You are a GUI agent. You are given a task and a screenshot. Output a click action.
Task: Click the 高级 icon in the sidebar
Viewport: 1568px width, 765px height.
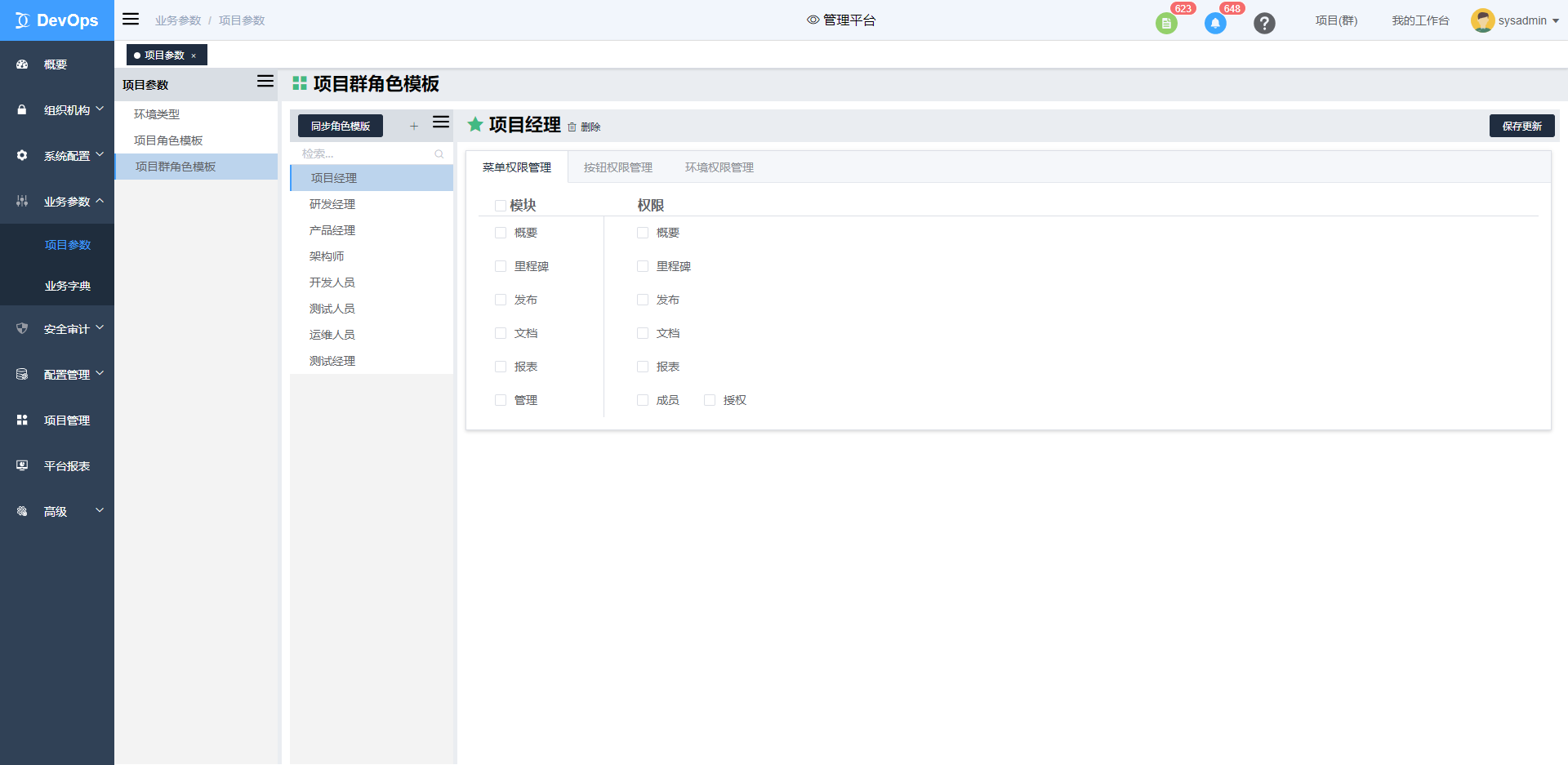[22, 511]
